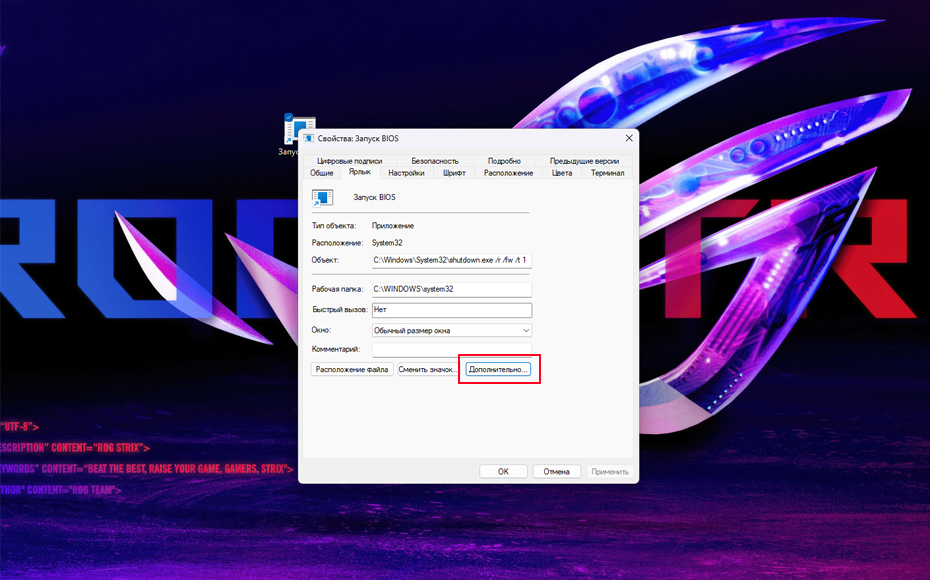
Task: Click the System32 location value
Action: point(387,243)
